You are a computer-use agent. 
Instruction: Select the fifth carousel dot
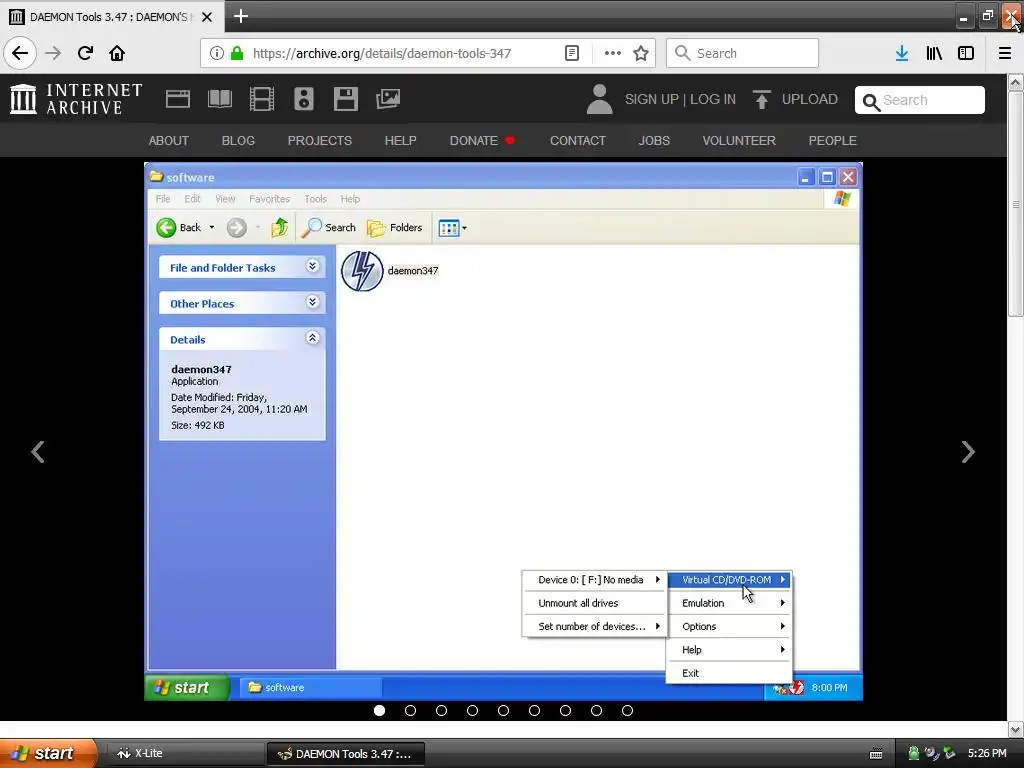[x=504, y=711]
